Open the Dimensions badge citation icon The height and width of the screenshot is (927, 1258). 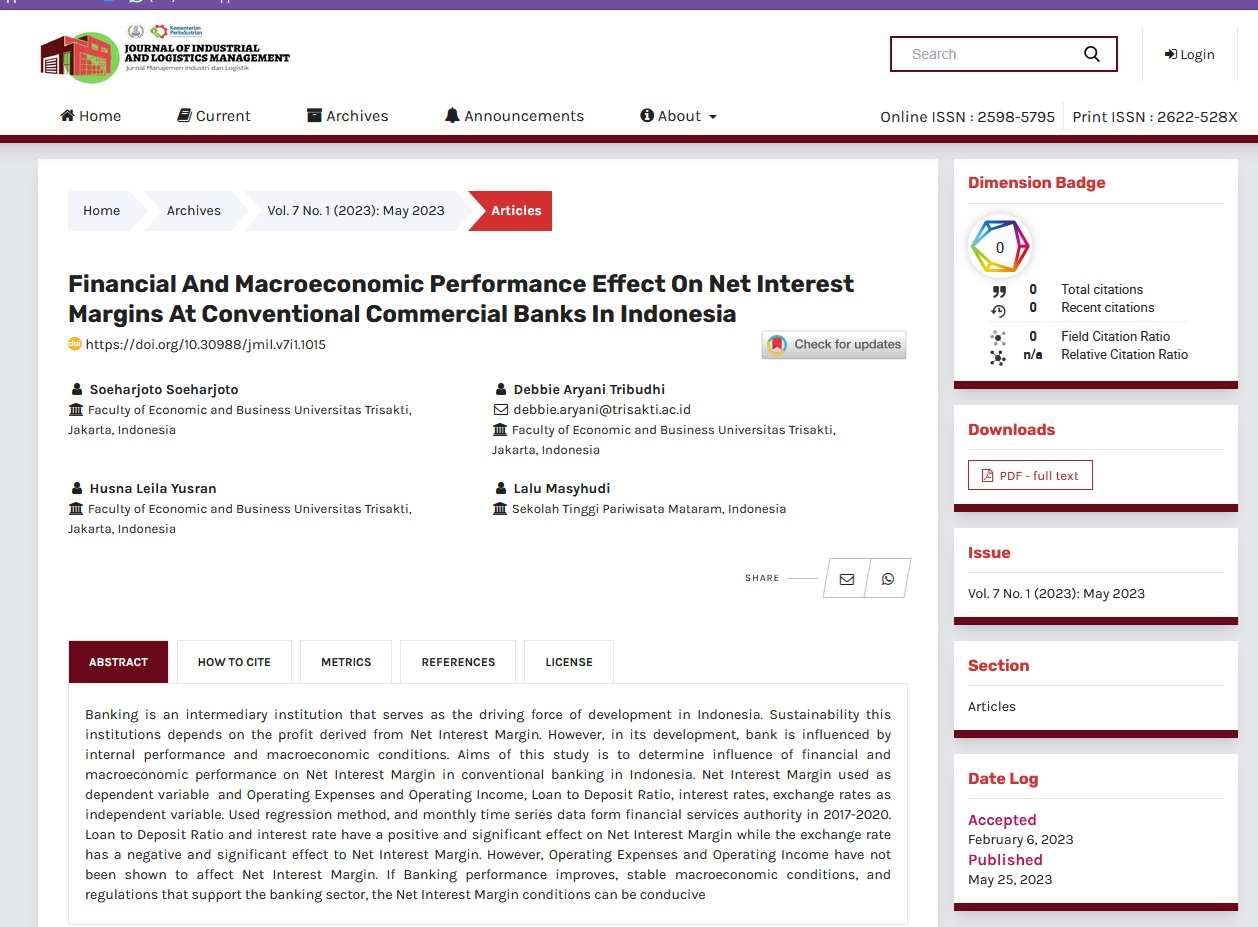999,247
